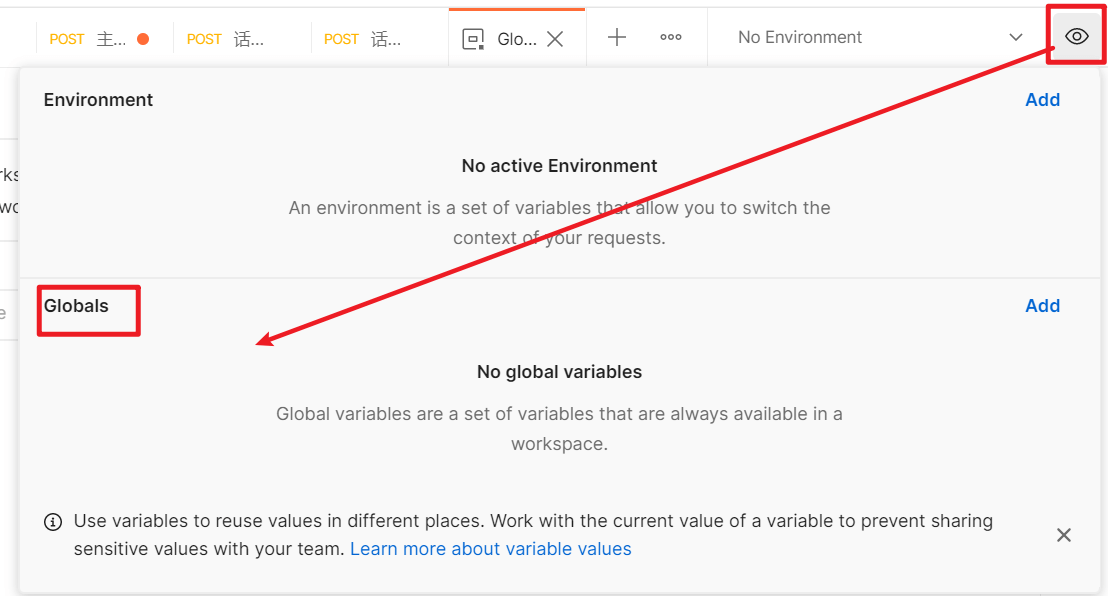Click the info circle icon in the tip banner
The image size is (1108, 596).
[53, 522]
